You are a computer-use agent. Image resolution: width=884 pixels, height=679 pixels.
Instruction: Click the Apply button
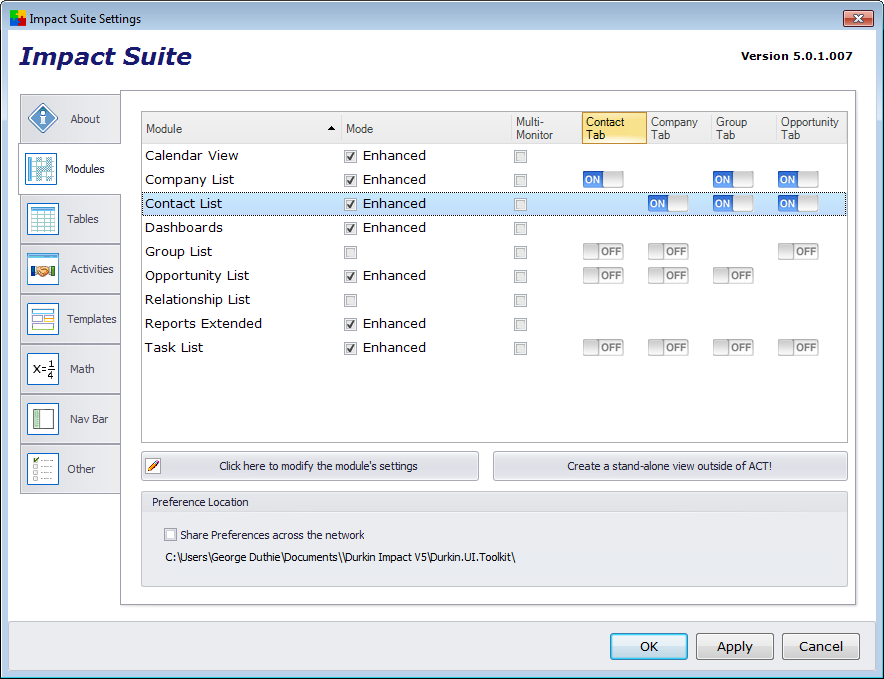click(x=735, y=646)
